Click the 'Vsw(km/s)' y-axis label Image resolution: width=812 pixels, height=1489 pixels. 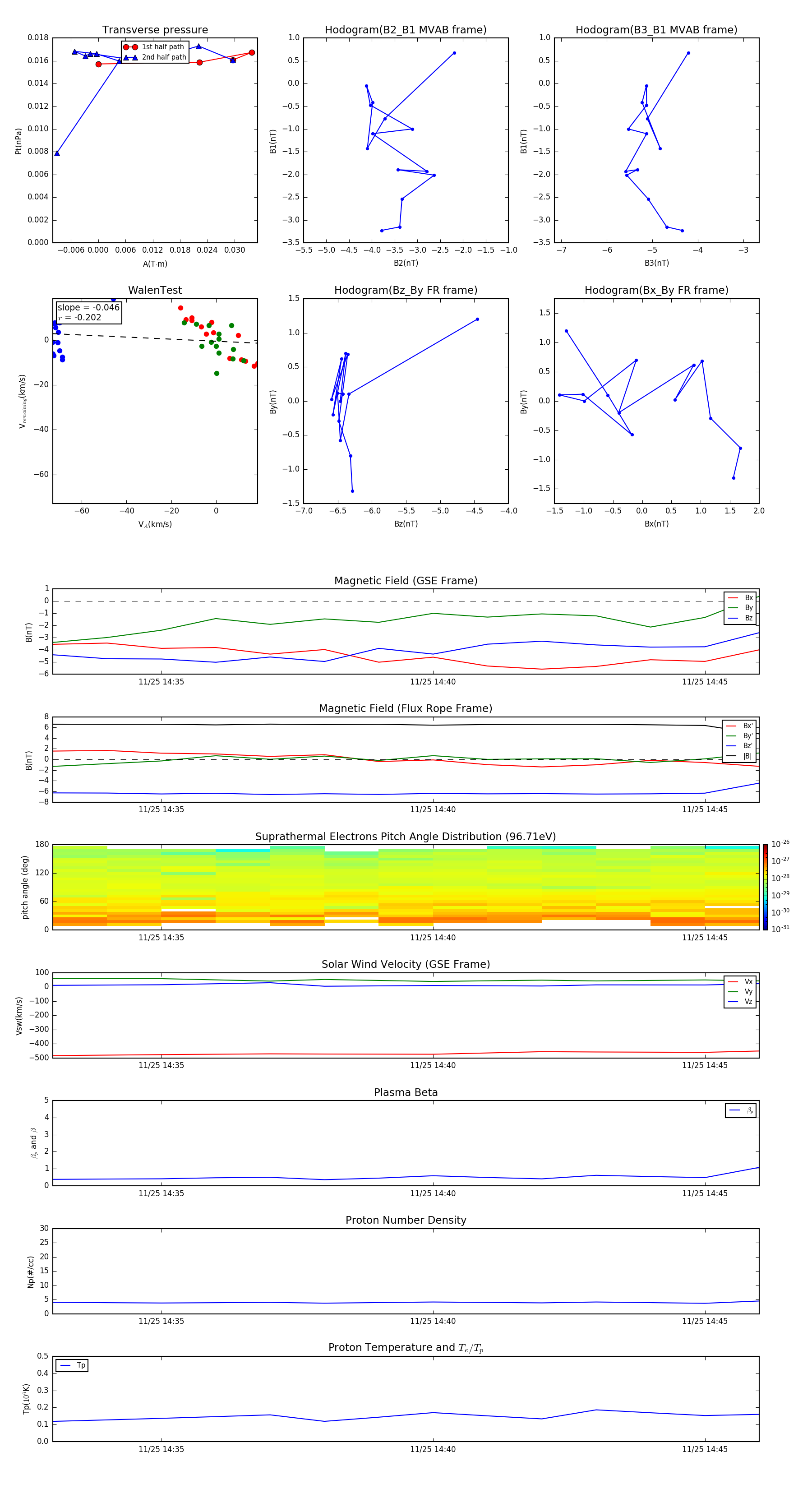coord(19,1016)
